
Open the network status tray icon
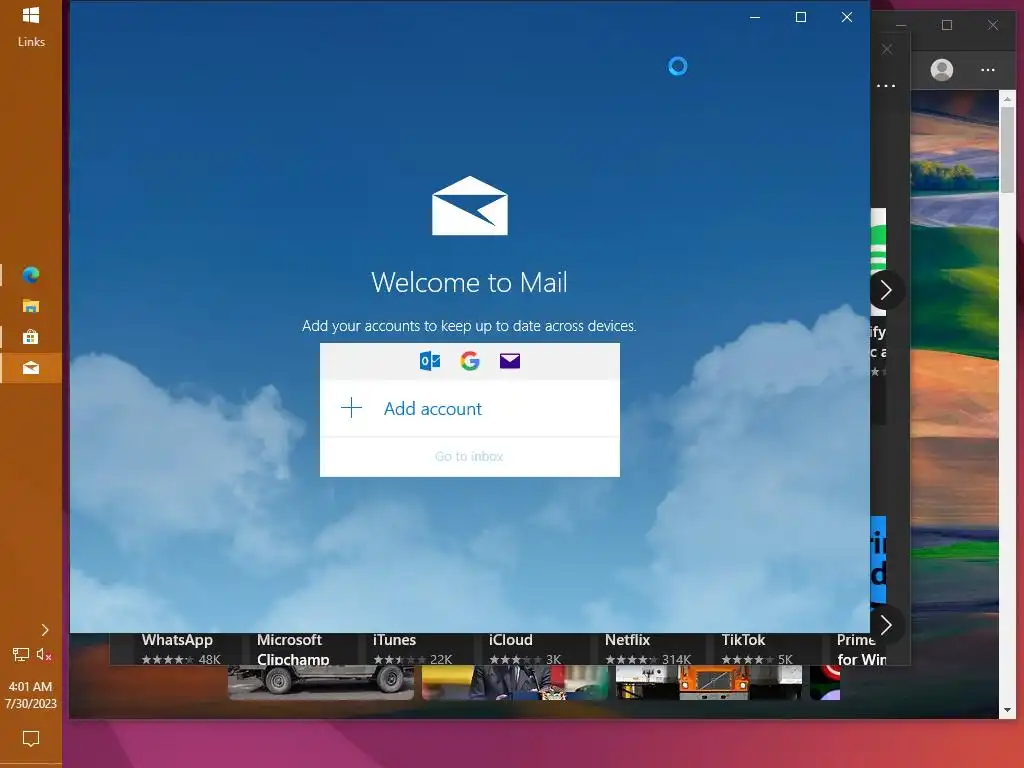(x=20, y=654)
